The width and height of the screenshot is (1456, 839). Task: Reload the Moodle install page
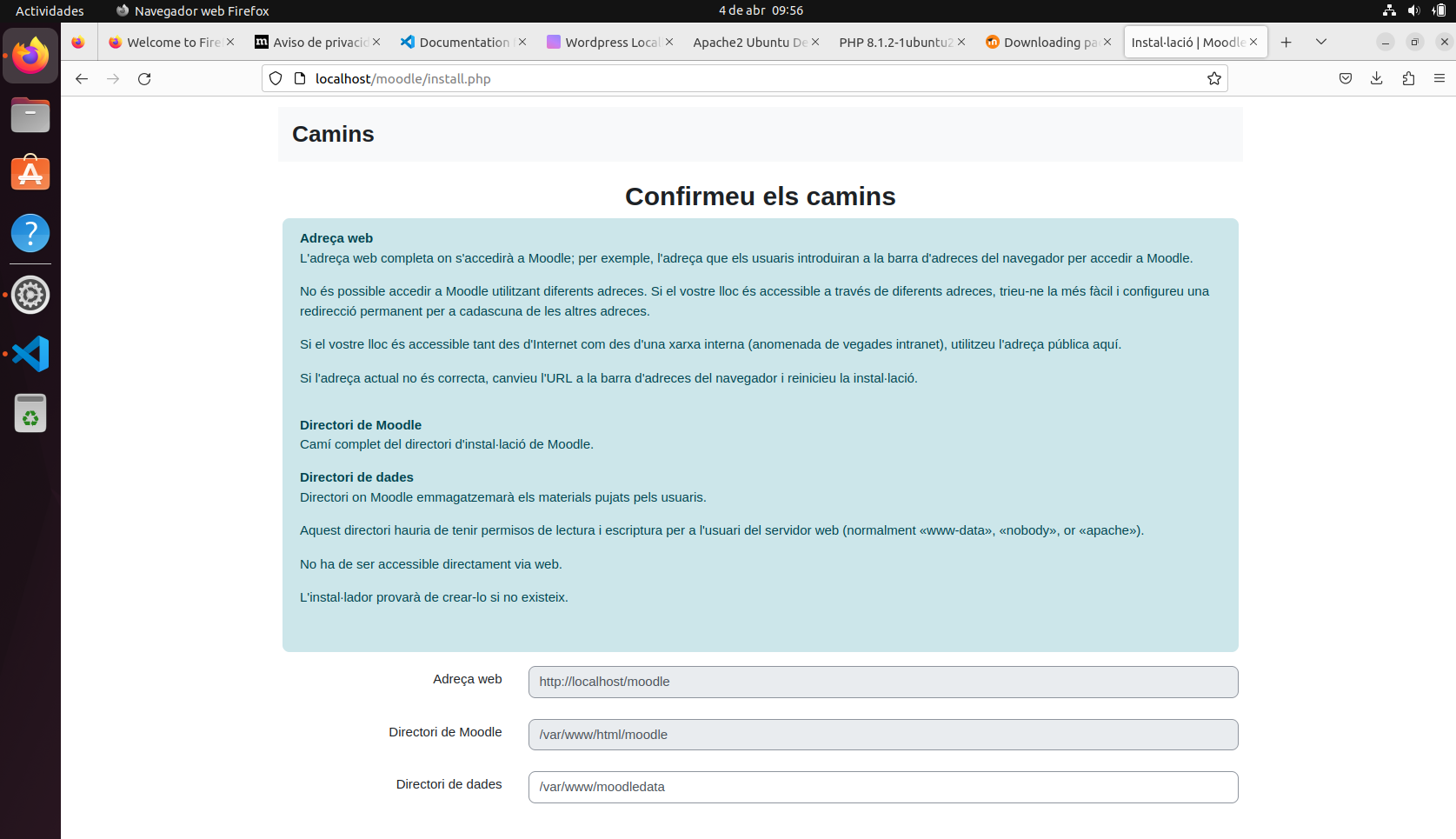(x=144, y=78)
